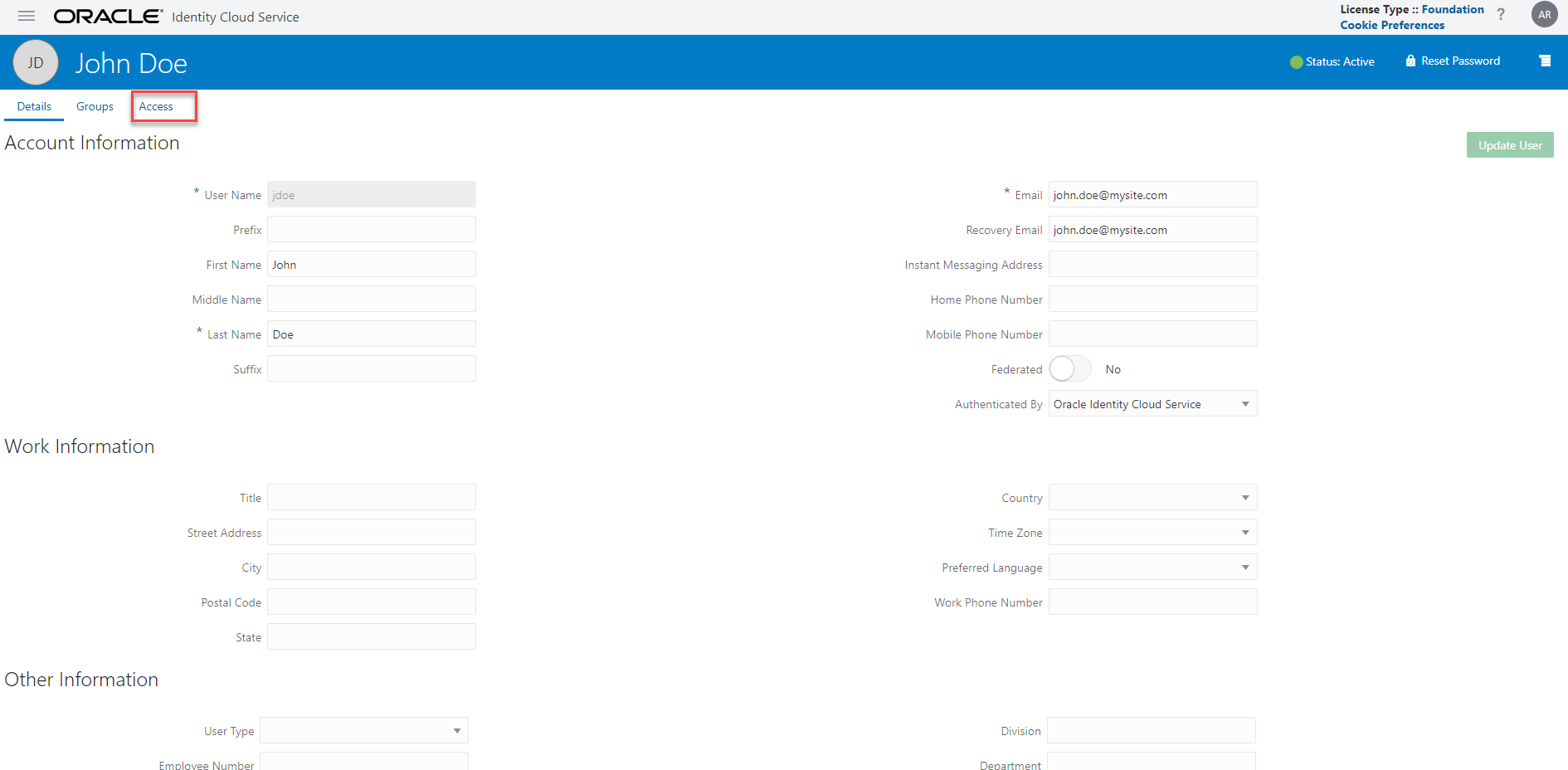Open the Preferred Language dropdown
Viewport: 1568px width, 770px height.
1244,567
